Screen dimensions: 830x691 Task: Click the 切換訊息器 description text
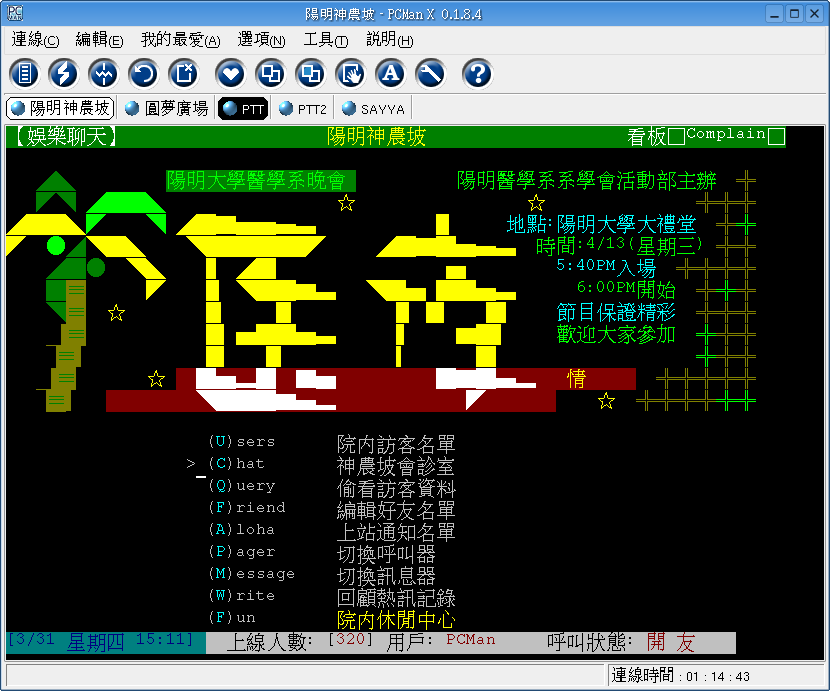386,576
